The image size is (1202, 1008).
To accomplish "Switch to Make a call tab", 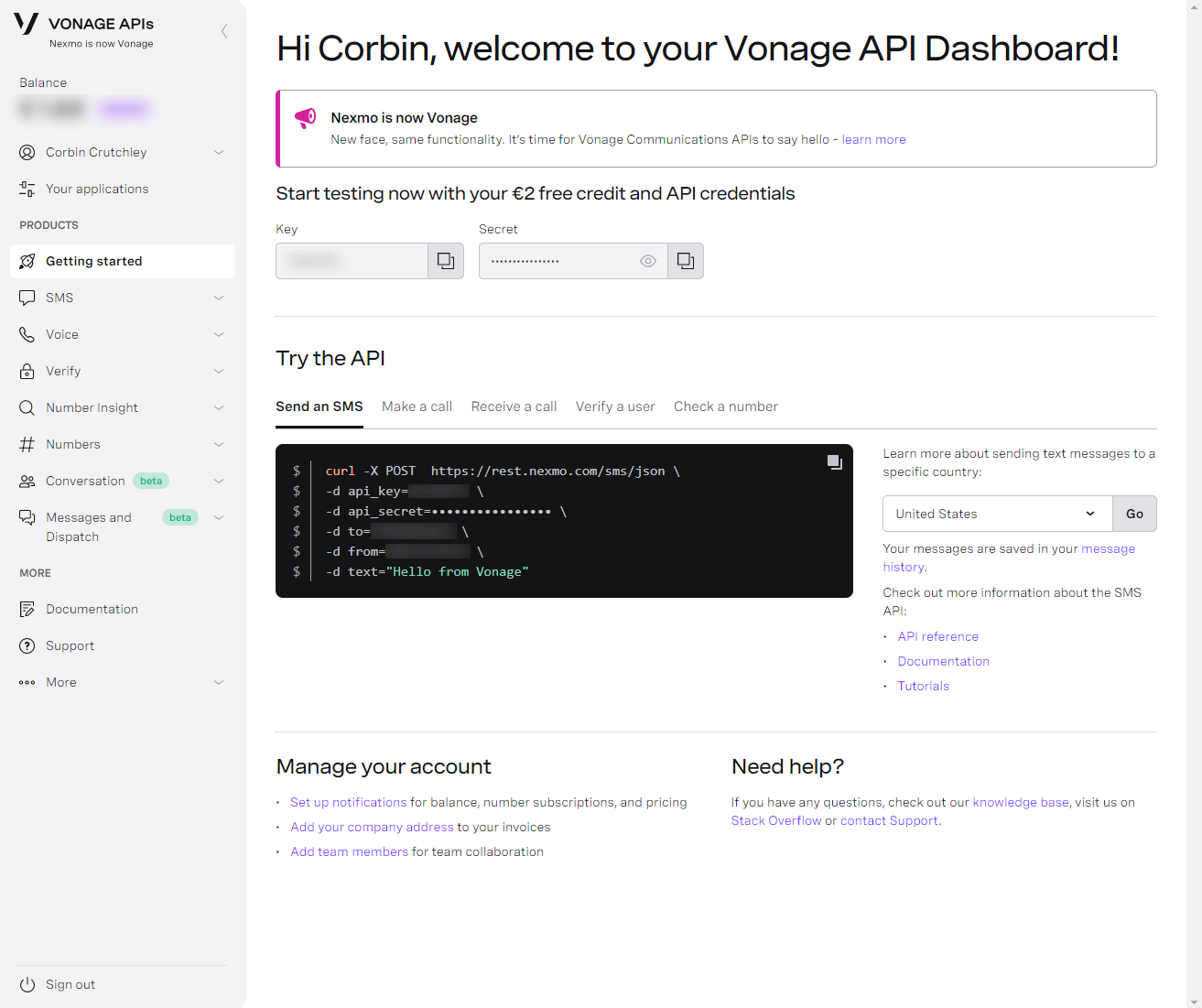I will click(x=417, y=406).
